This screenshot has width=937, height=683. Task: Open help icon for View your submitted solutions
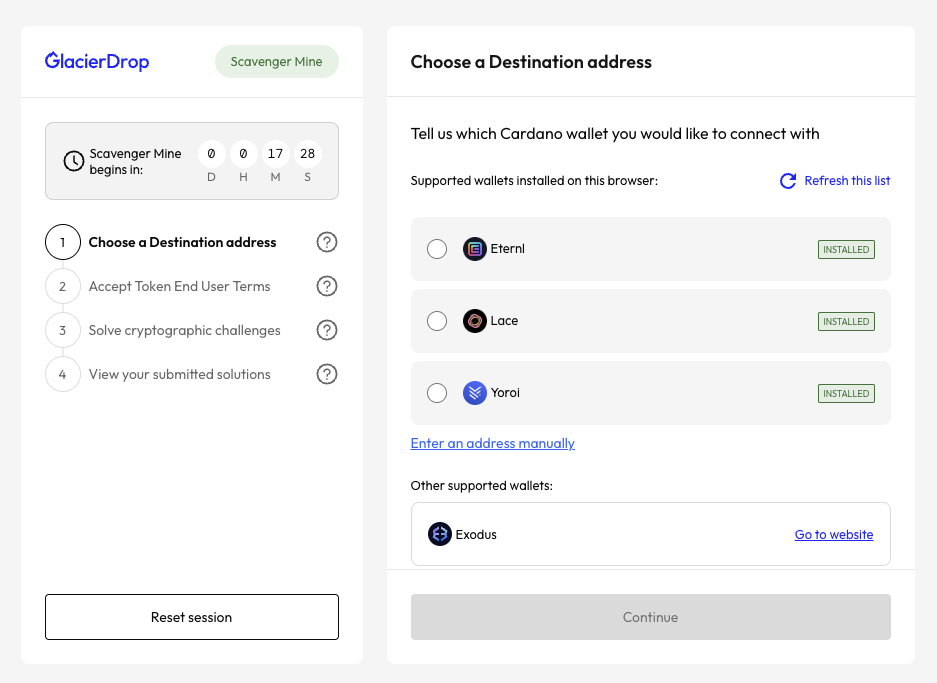(327, 374)
